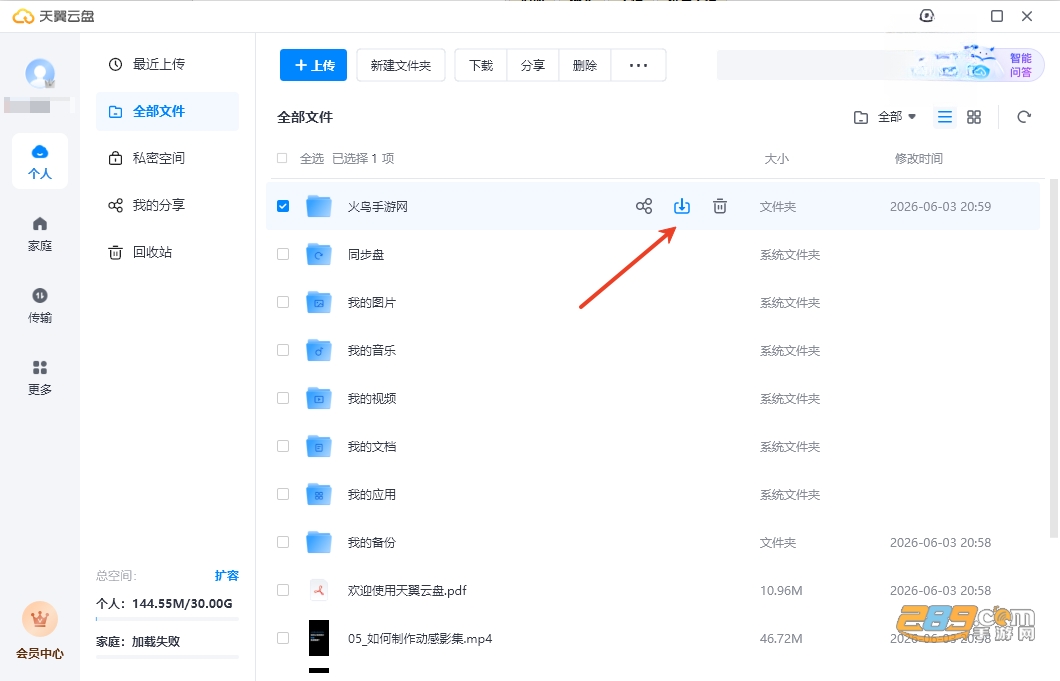Select 全部文件 in the sidebar
This screenshot has height=681, width=1060.
click(x=167, y=111)
